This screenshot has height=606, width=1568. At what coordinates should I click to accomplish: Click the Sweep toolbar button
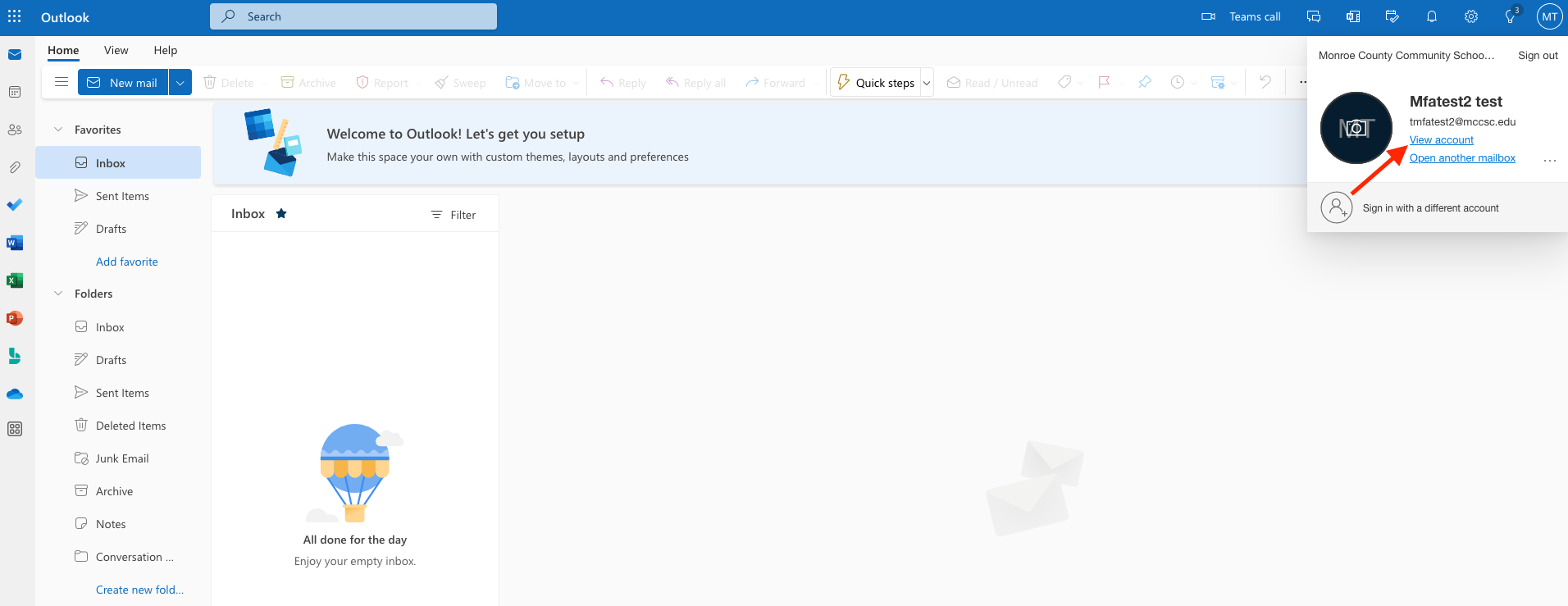[460, 83]
